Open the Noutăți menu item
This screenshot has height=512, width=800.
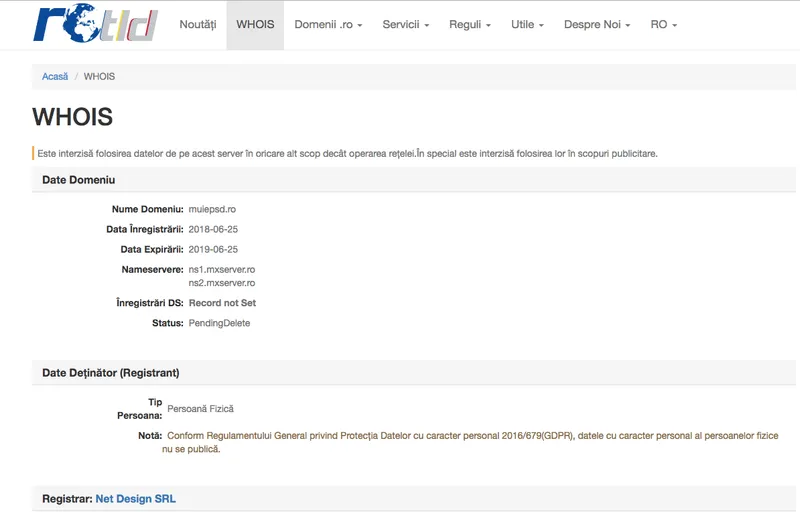tap(198, 24)
